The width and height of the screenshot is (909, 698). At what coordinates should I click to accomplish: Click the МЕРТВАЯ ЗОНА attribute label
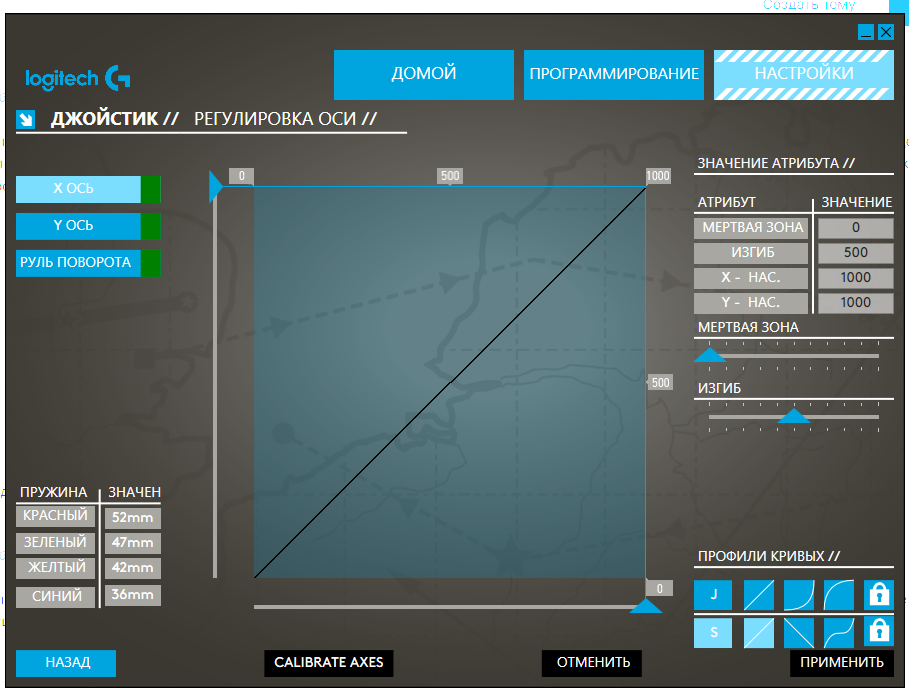tap(751, 228)
